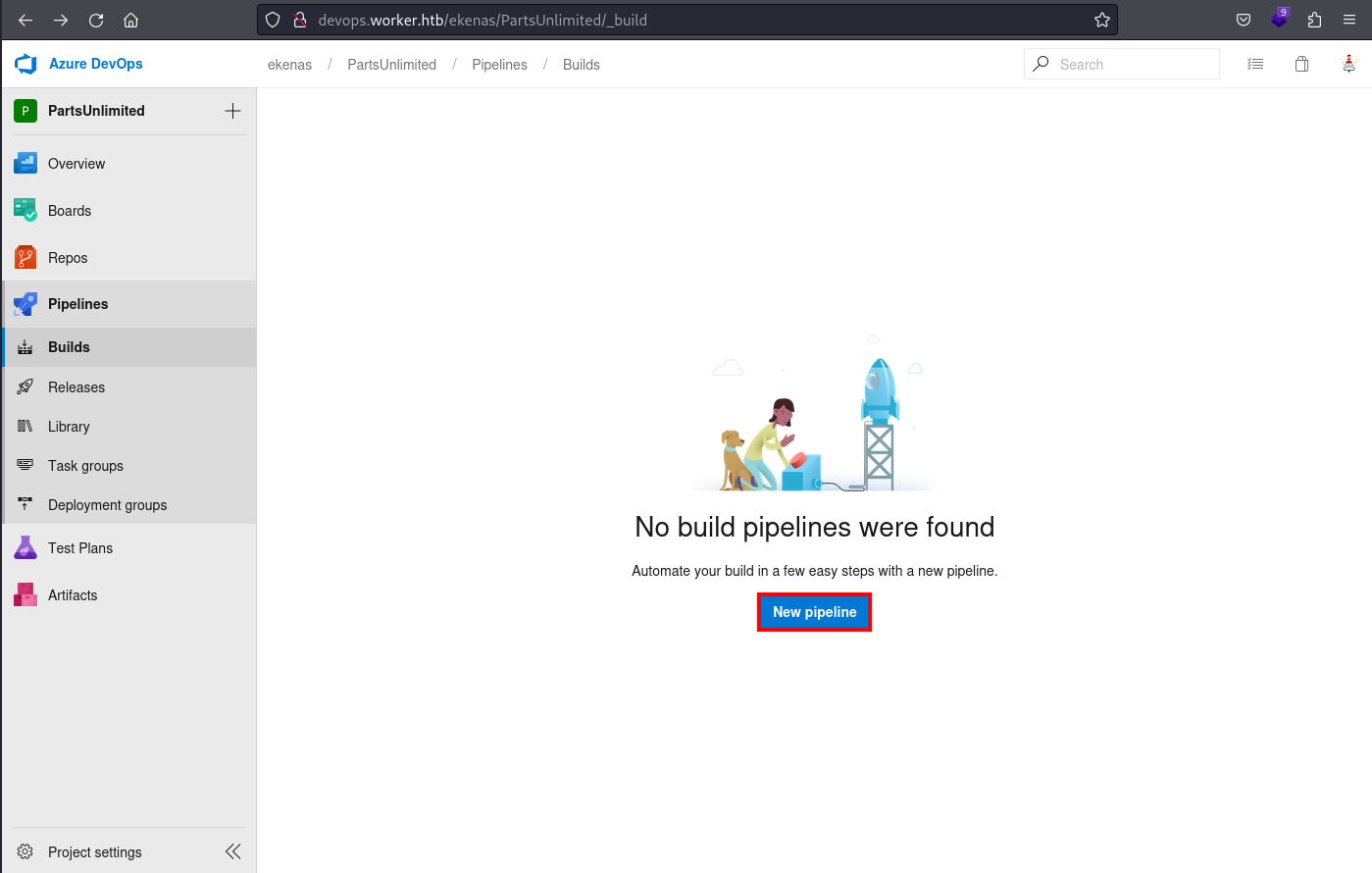Screen dimensions: 1372x873
Task: Create a New pipeline
Action: (814, 612)
